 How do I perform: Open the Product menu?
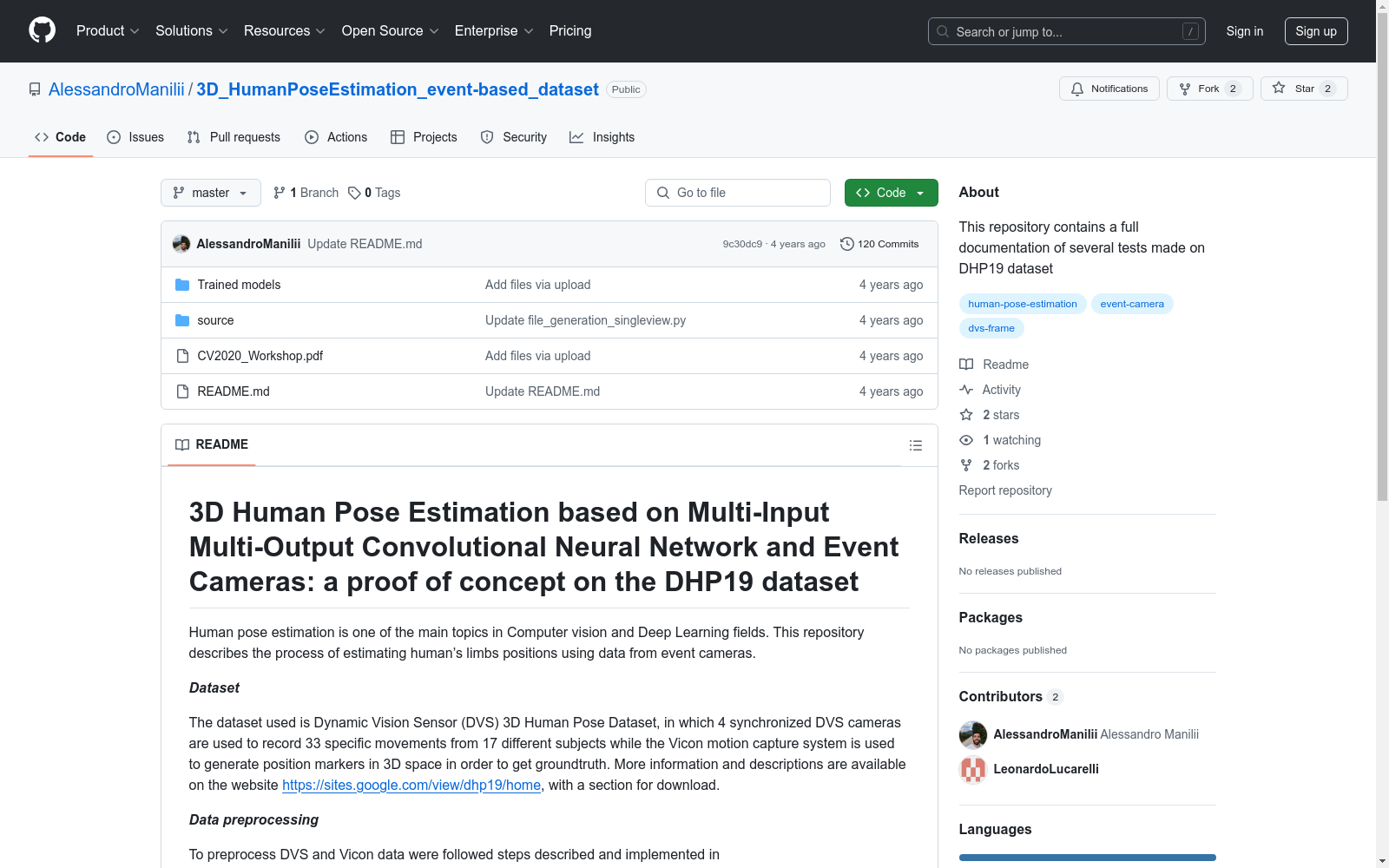coord(108,31)
